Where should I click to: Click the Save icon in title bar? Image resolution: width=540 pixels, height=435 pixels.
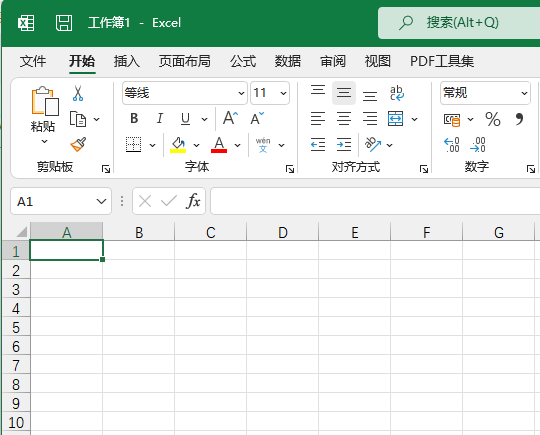pos(64,23)
